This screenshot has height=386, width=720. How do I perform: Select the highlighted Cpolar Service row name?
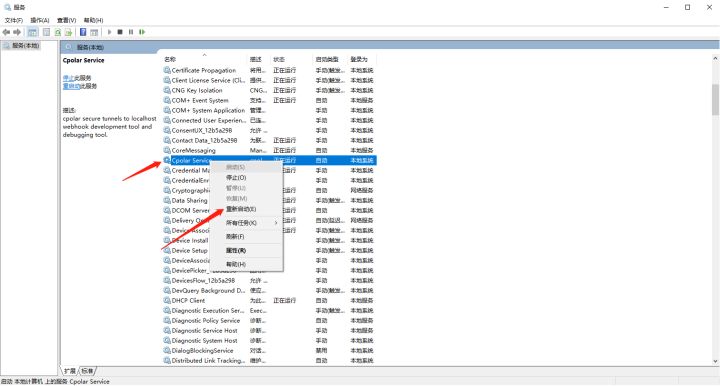[191, 161]
